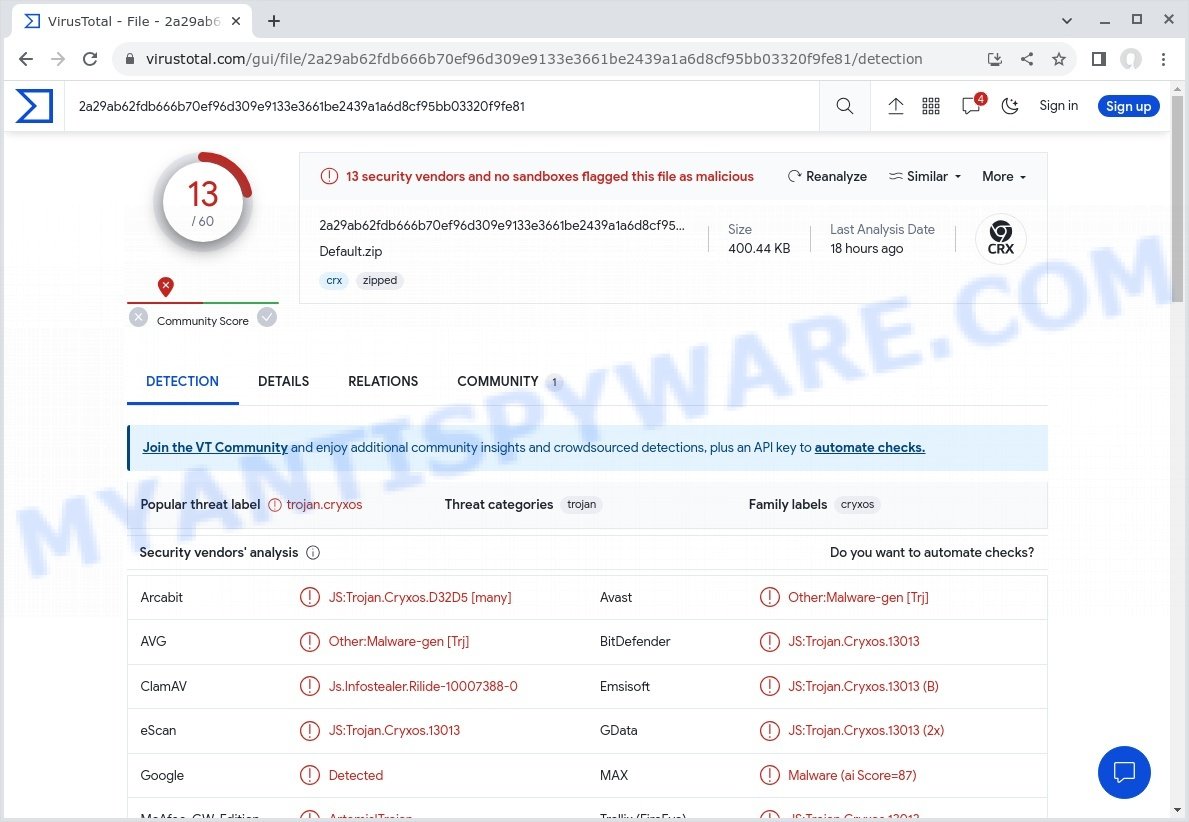Screen dimensions: 1189x822
Task: Open the search magnifier icon
Action: coord(845,106)
